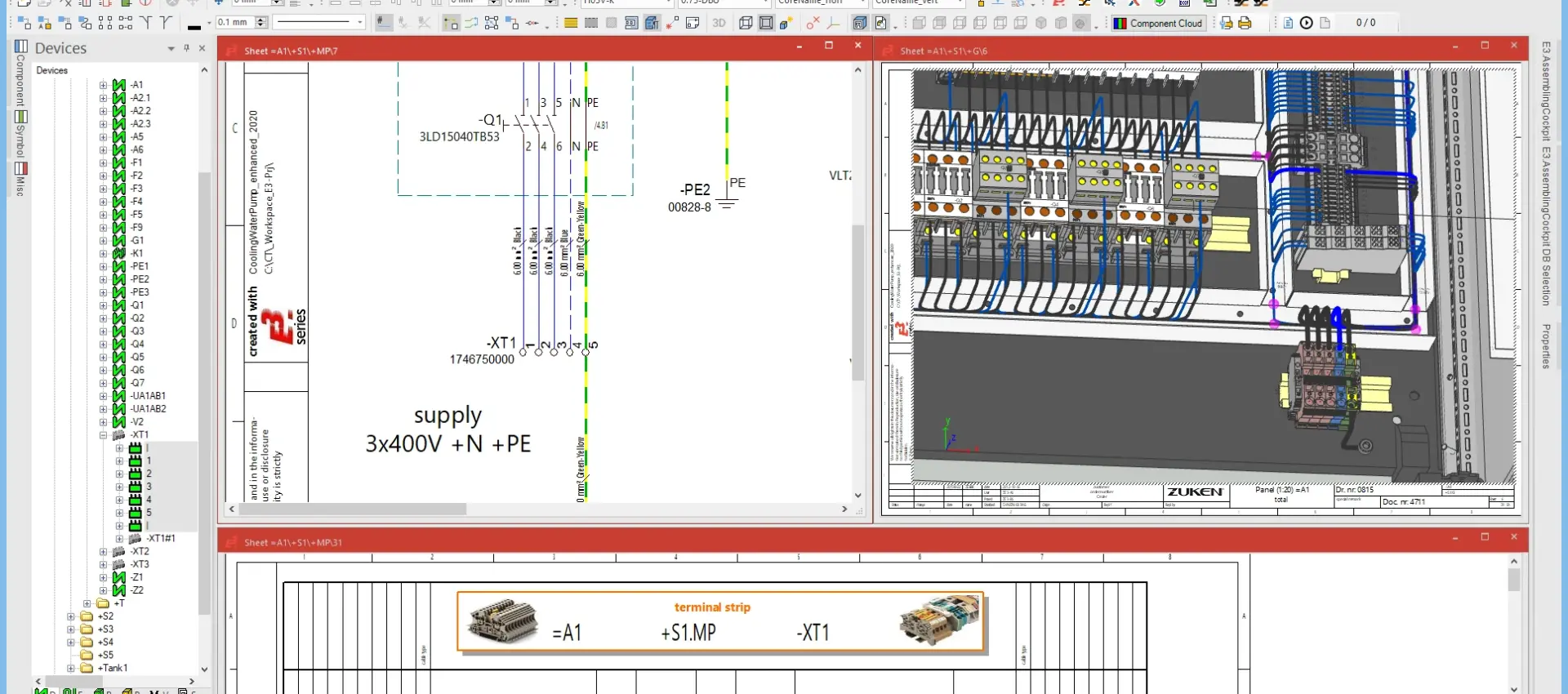Image resolution: width=1568 pixels, height=694 pixels.
Task: Click the print icon in the toolbar
Action: click(x=1245, y=24)
